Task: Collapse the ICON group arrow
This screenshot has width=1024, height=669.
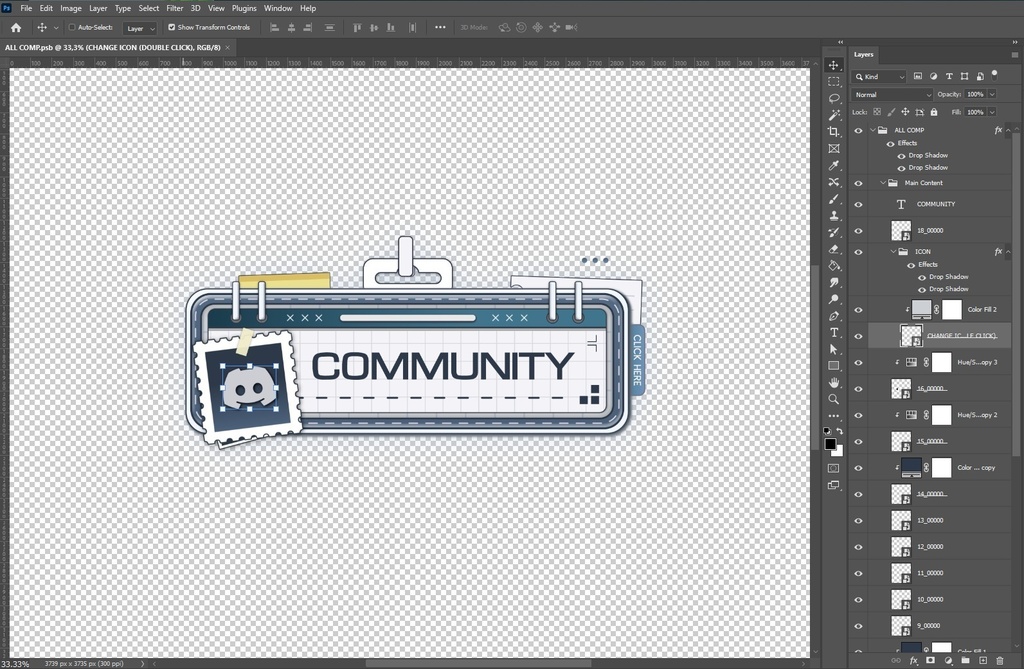Action: [x=893, y=252]
